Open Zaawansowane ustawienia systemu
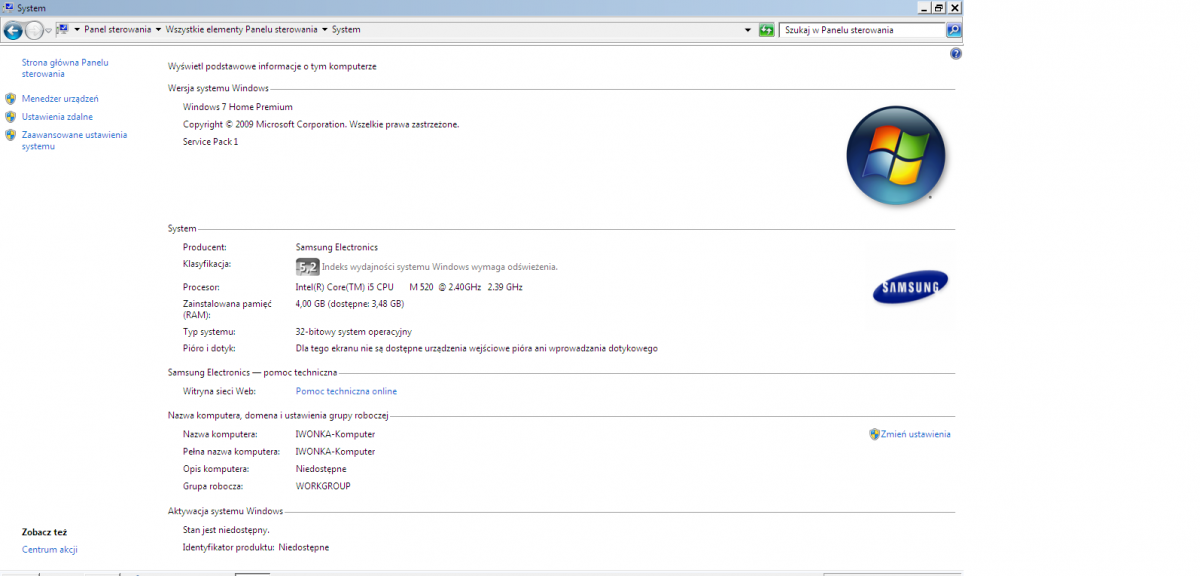 coord(74,140)
